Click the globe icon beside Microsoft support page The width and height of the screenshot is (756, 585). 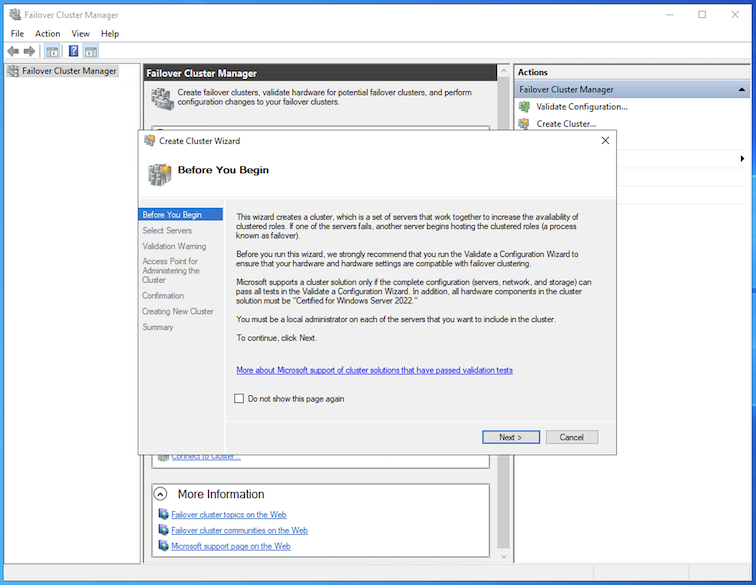pos(163,546)
